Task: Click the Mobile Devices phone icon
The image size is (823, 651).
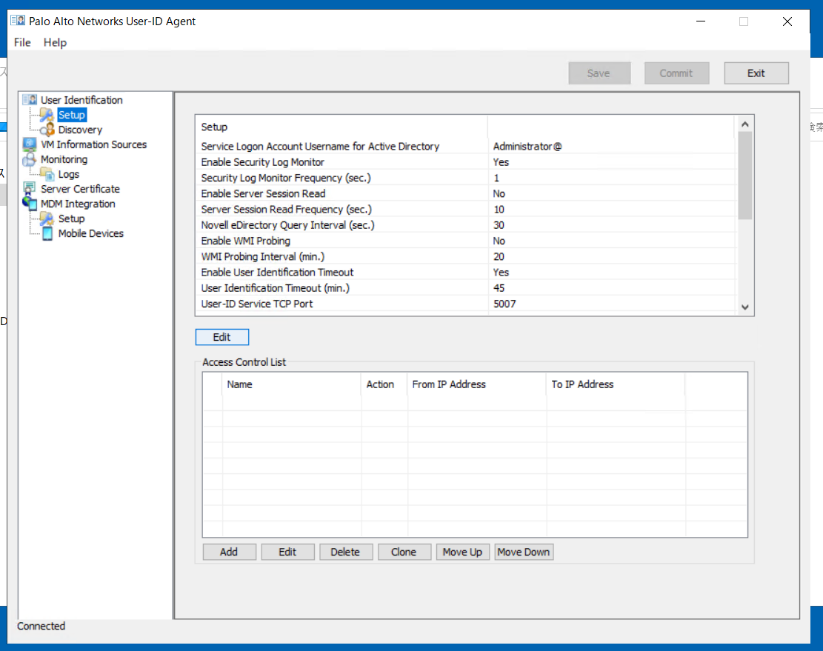Action: click(47, 233)
